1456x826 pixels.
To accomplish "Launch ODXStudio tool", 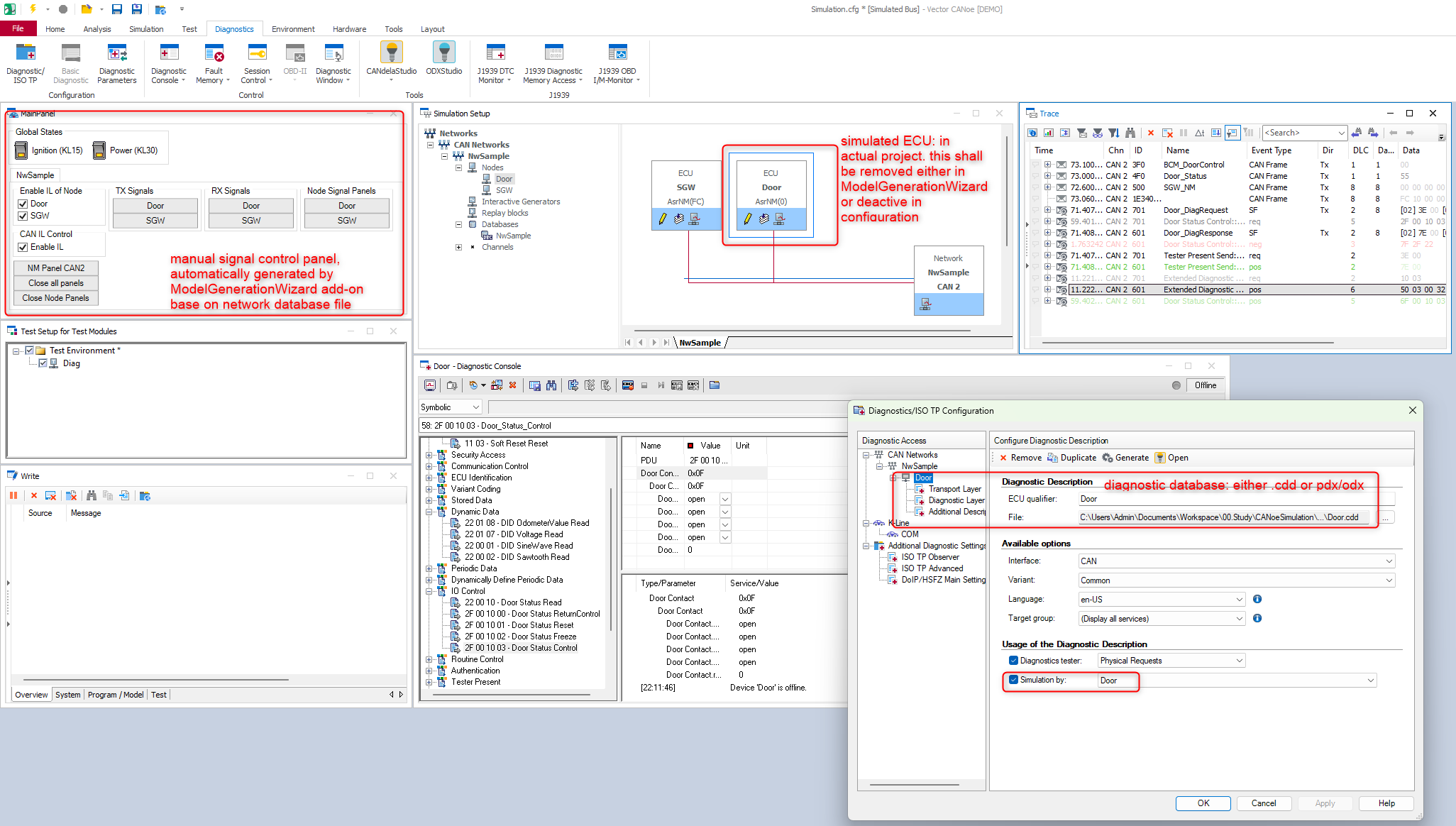I will [444, 58].
